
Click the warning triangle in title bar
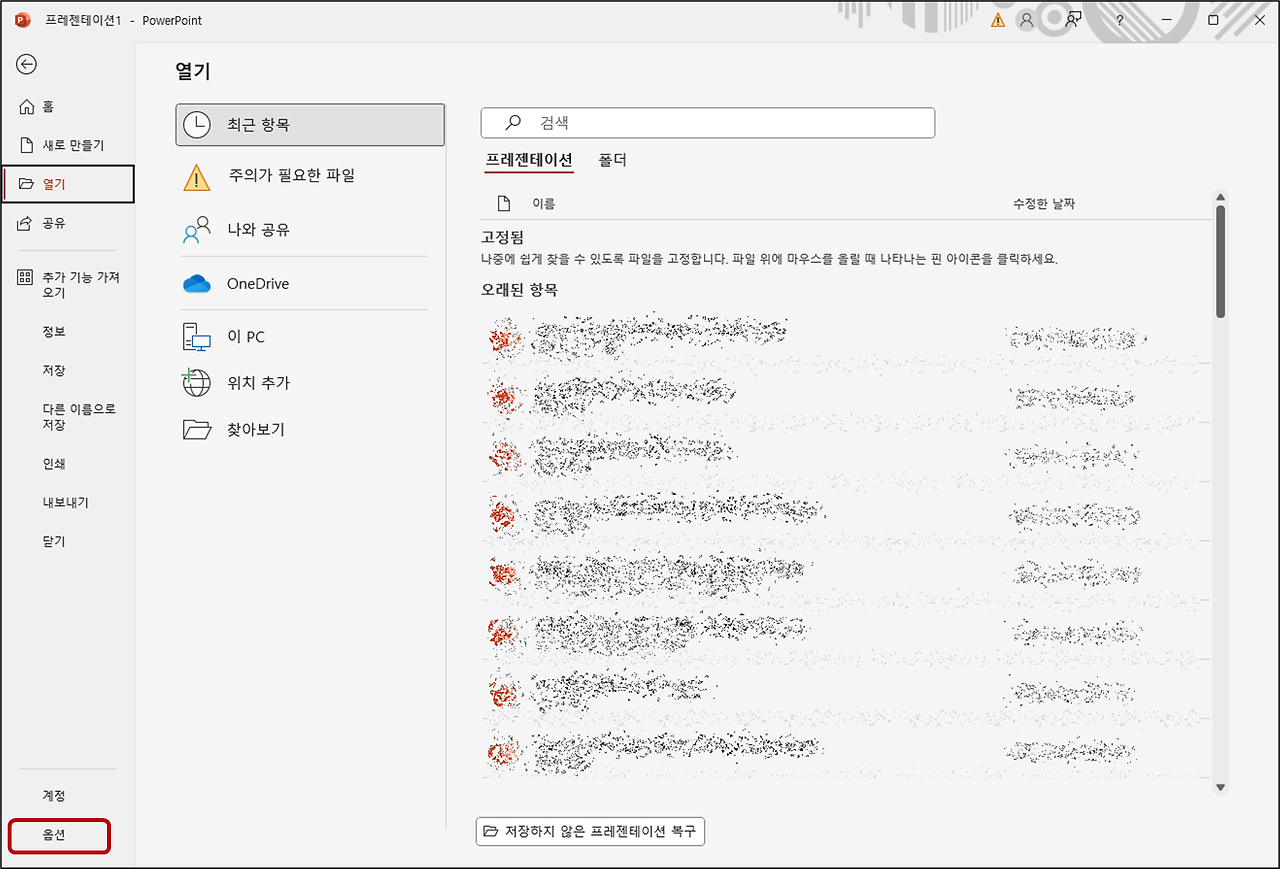tap(998, 20)
